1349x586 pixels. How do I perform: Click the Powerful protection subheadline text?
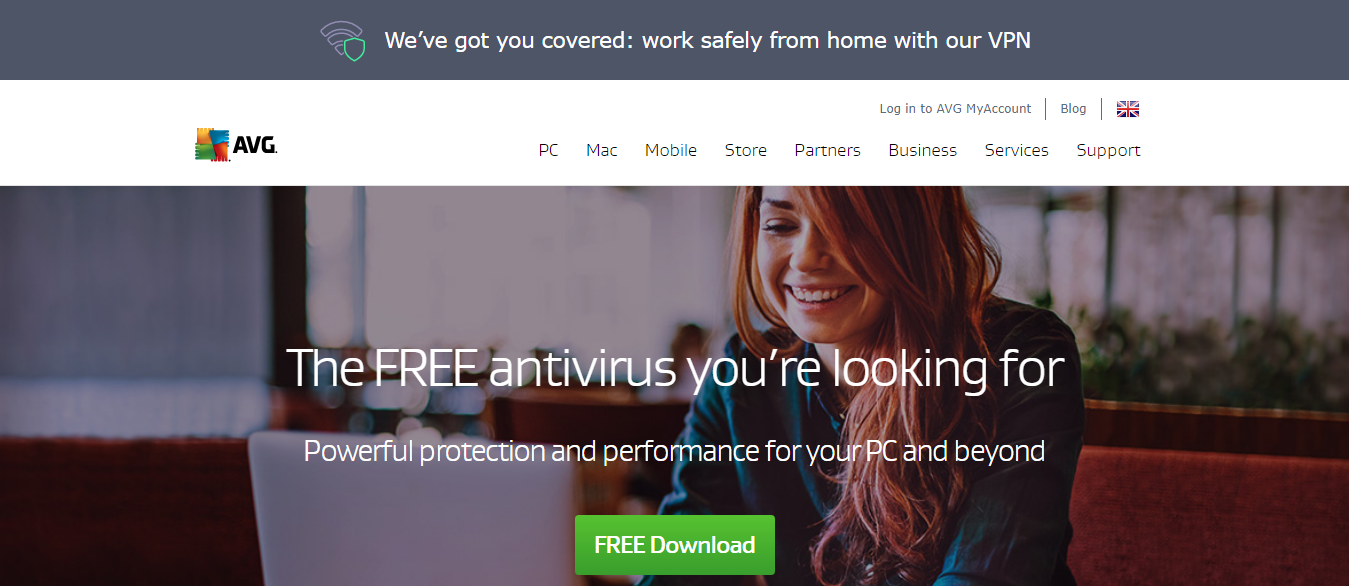coord(674,451)
